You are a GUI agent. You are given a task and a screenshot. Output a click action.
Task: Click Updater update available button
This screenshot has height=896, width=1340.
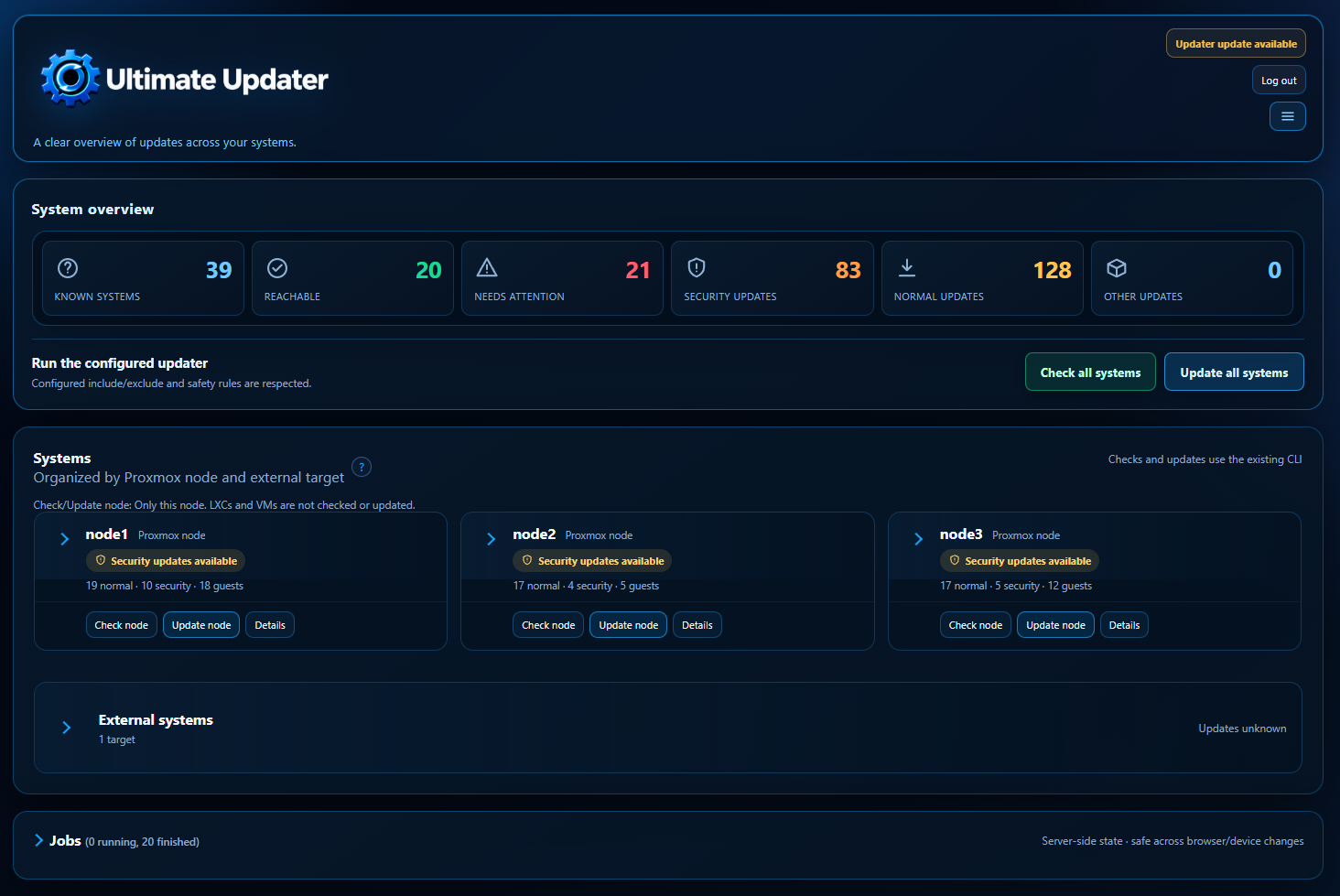[1236, 43]
